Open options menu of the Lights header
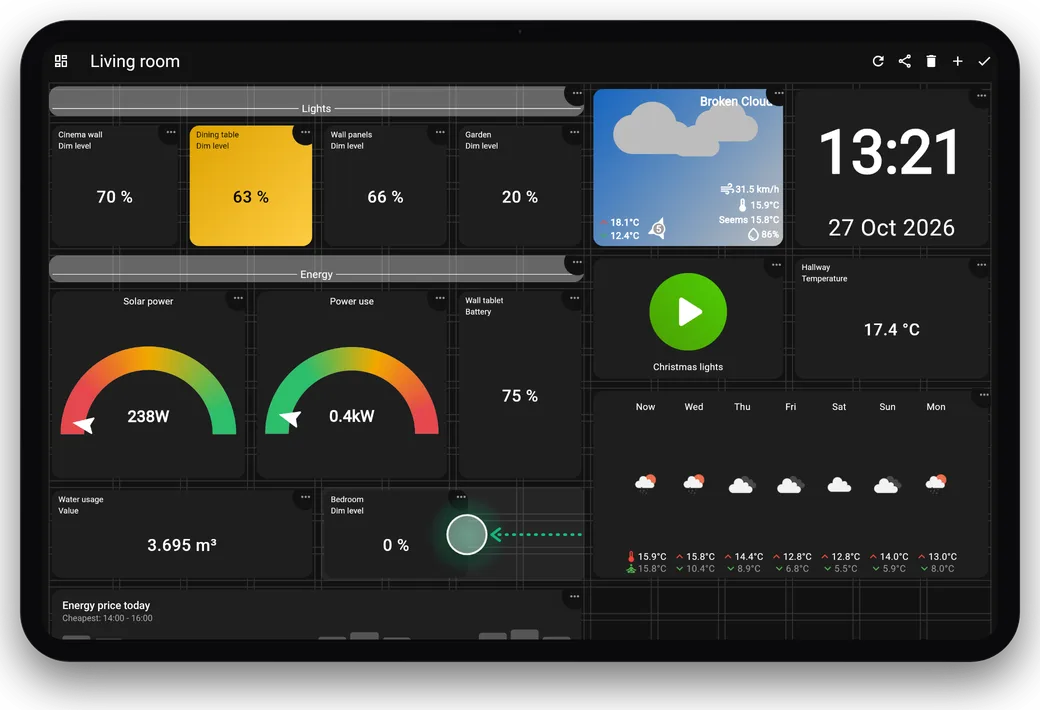Viewport: 1040px width, 710px height. point(577,94)
